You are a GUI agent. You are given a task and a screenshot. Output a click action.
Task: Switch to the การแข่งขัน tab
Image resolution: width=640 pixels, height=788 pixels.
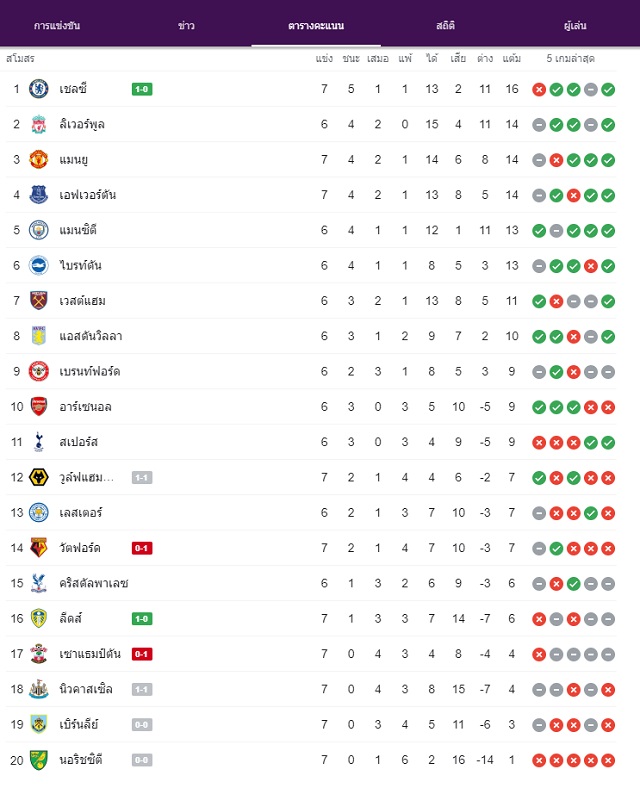click(57, 25)
